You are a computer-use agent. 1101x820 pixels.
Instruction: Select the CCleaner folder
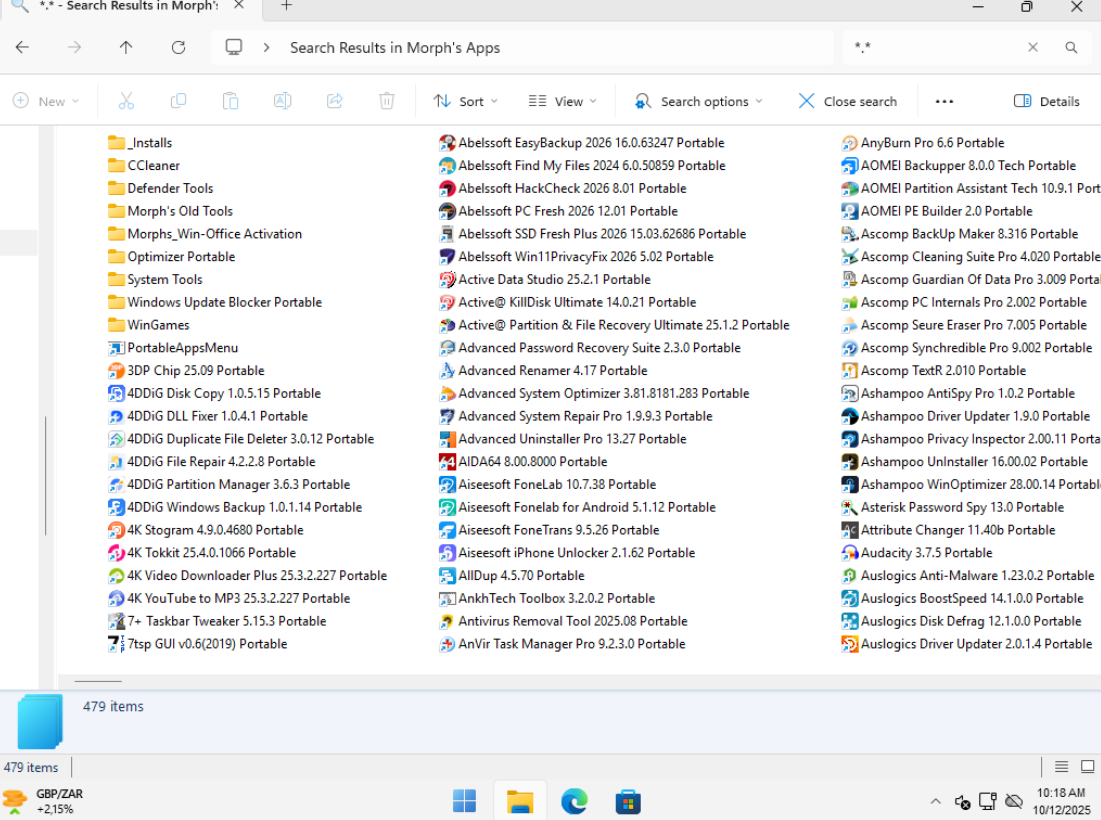153,166
